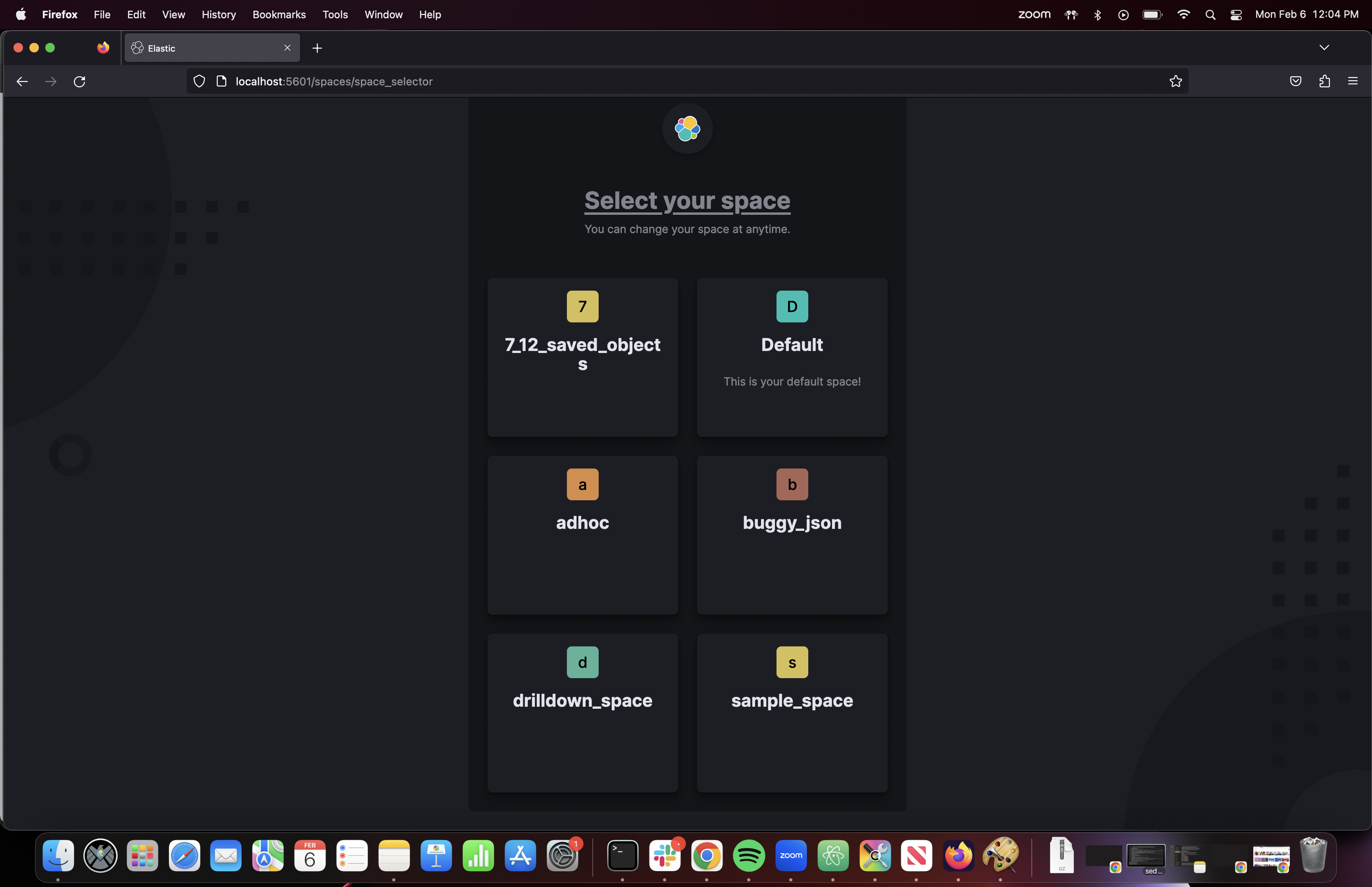Open the battery status menu
The width and height of the screenshot is (1372, 887).
click(x=1151, y=14)
